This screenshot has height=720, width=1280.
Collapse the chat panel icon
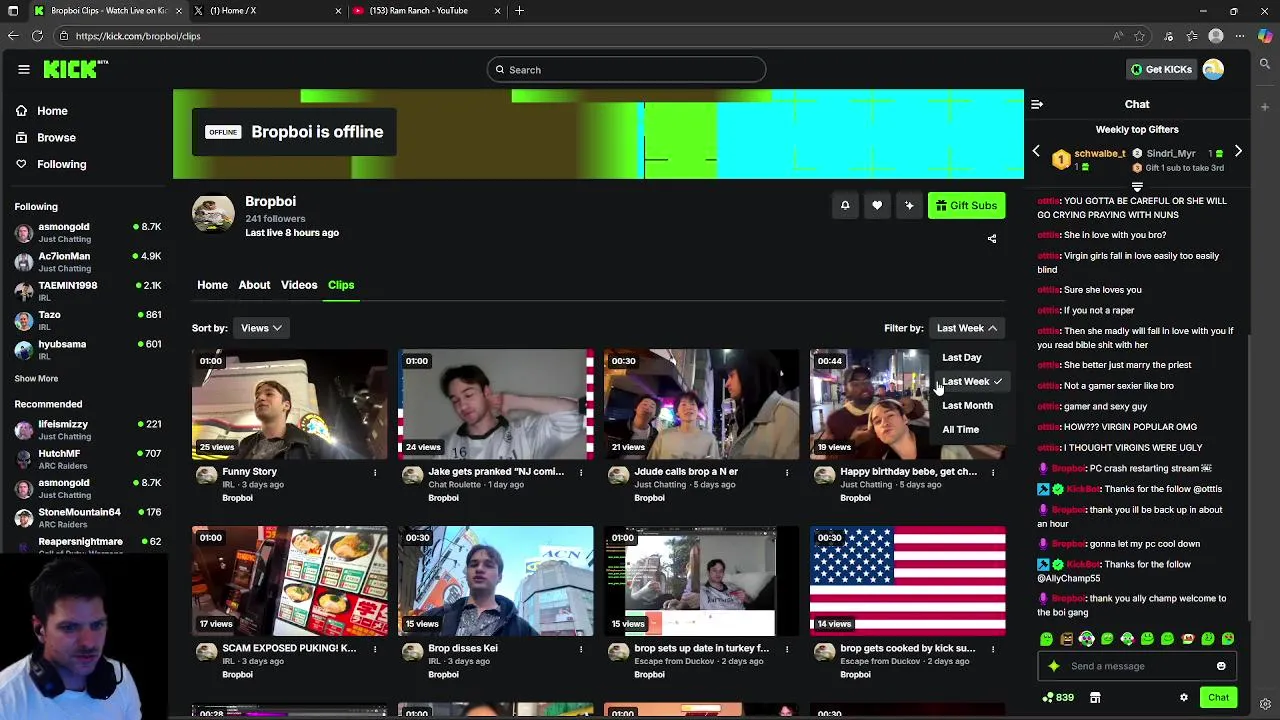(x=1037, y=104)
